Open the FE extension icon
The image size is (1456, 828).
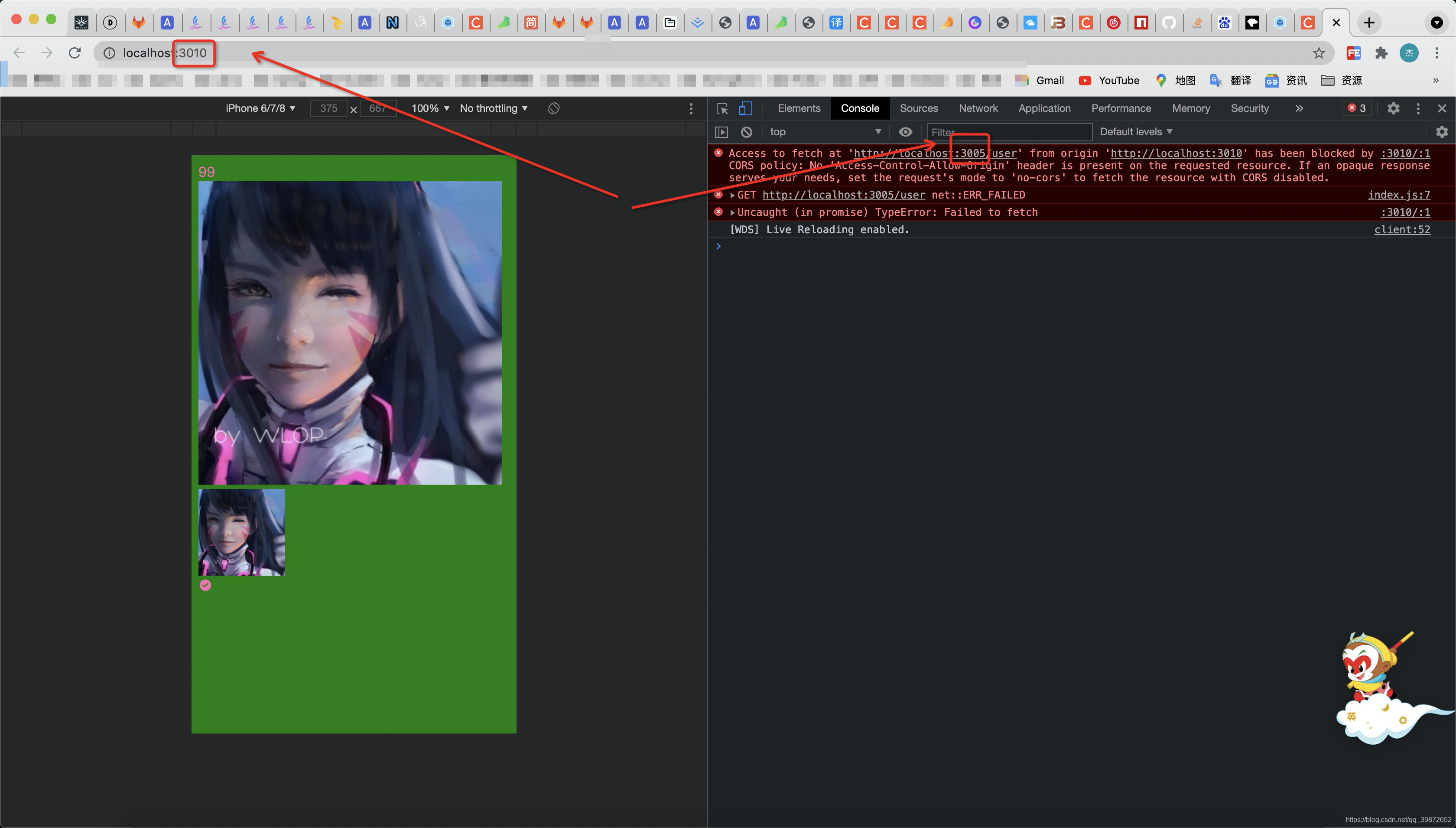click(1353, 53)
